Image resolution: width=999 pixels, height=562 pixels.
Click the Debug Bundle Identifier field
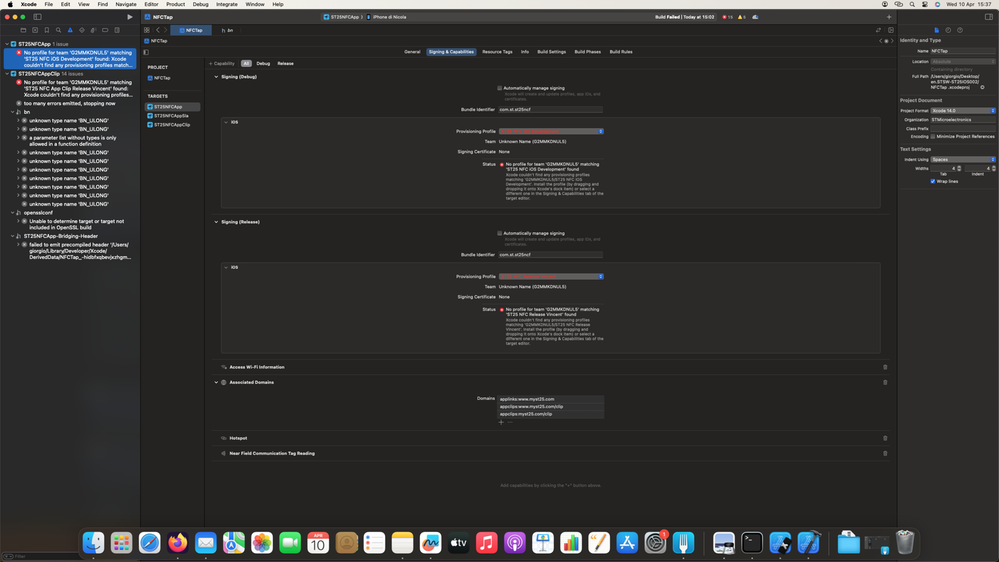pos(550,110)
